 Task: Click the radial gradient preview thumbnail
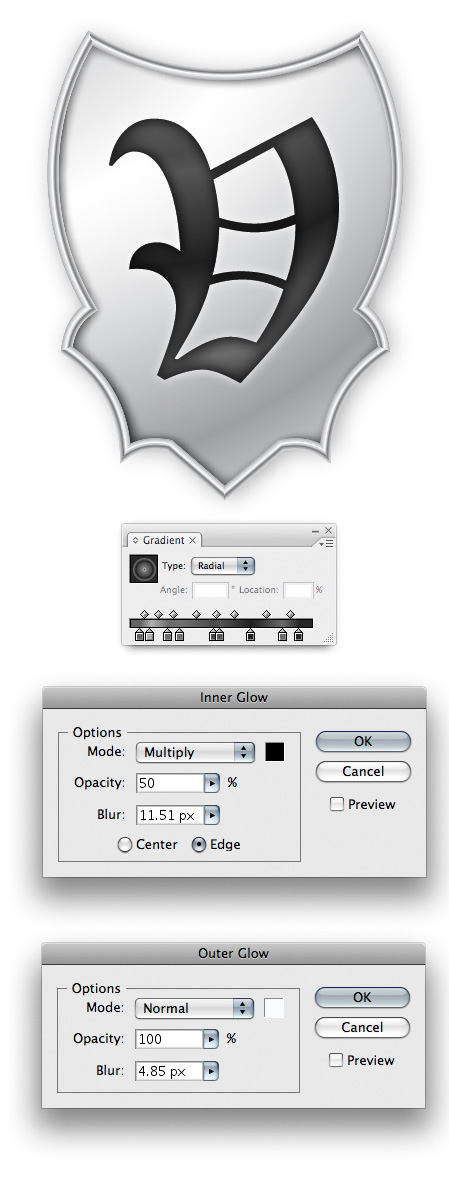pyautogui.click(x=143, y=569)
